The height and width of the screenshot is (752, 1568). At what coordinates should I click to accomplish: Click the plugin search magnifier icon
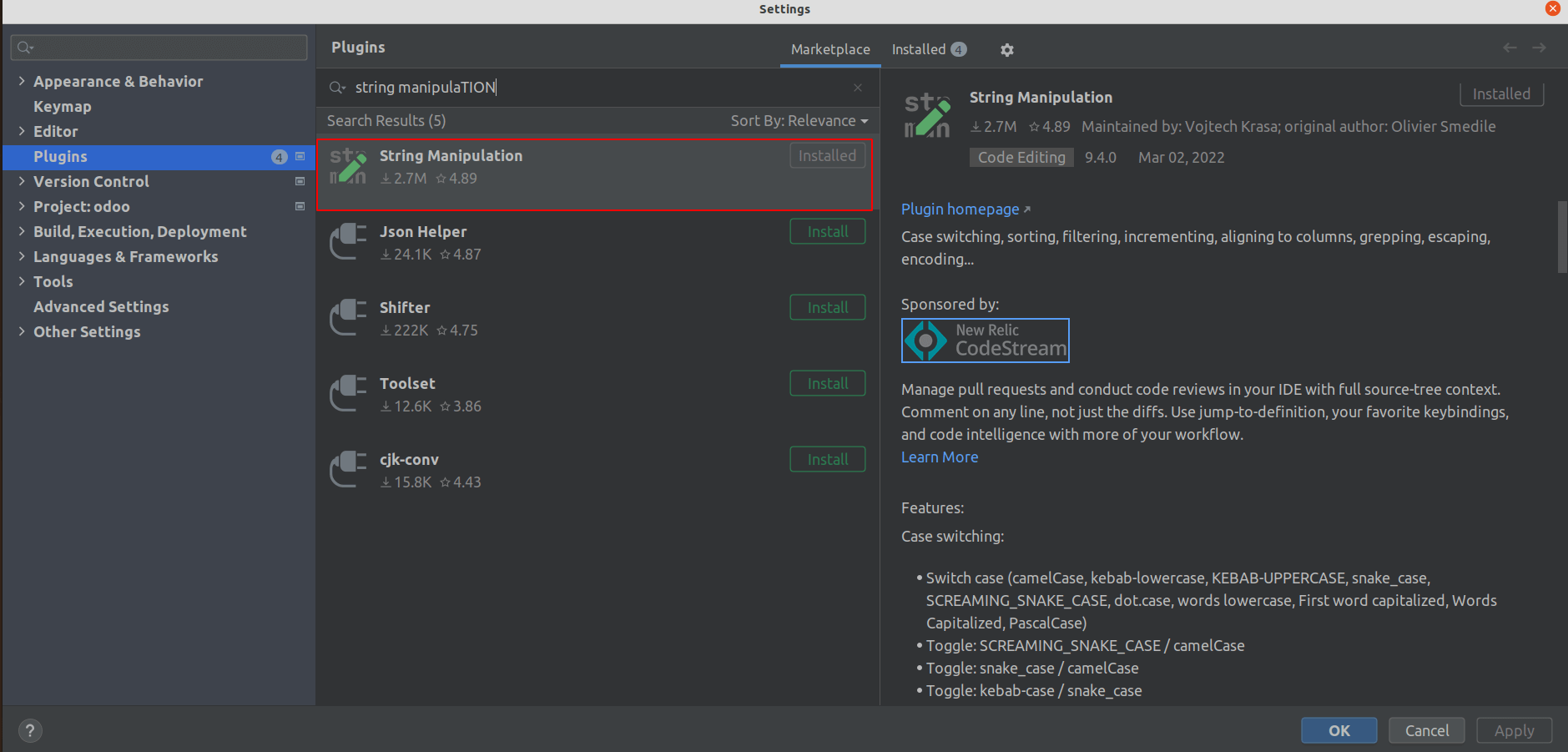[x=337, y=88]
